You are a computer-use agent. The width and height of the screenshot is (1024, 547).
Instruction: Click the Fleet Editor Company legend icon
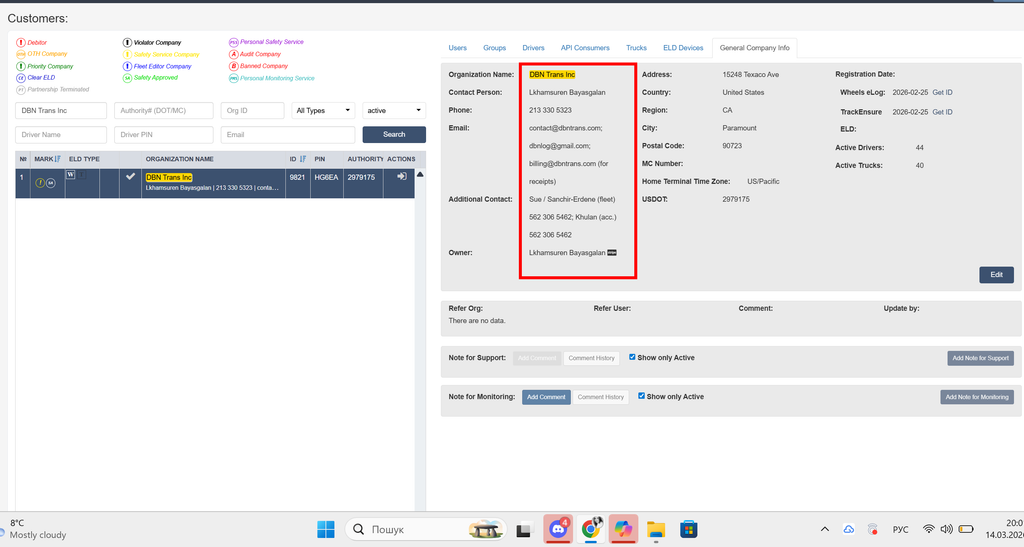(127, 66)
